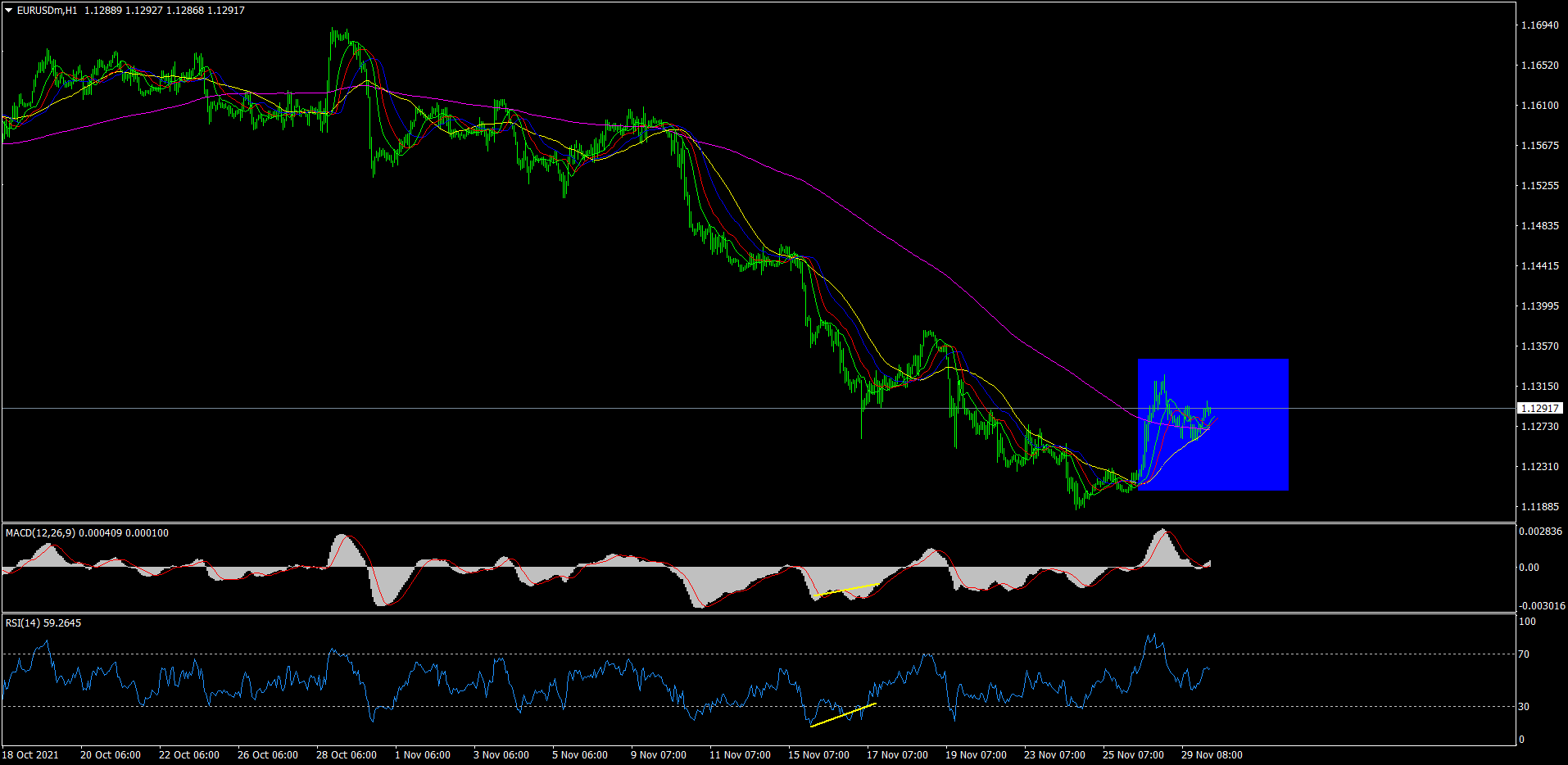This screenshot has width=1568, height=765.
Task: Select the blue rectangle object on the chart
Action: pyautogui.click(x=1213, y=424)
